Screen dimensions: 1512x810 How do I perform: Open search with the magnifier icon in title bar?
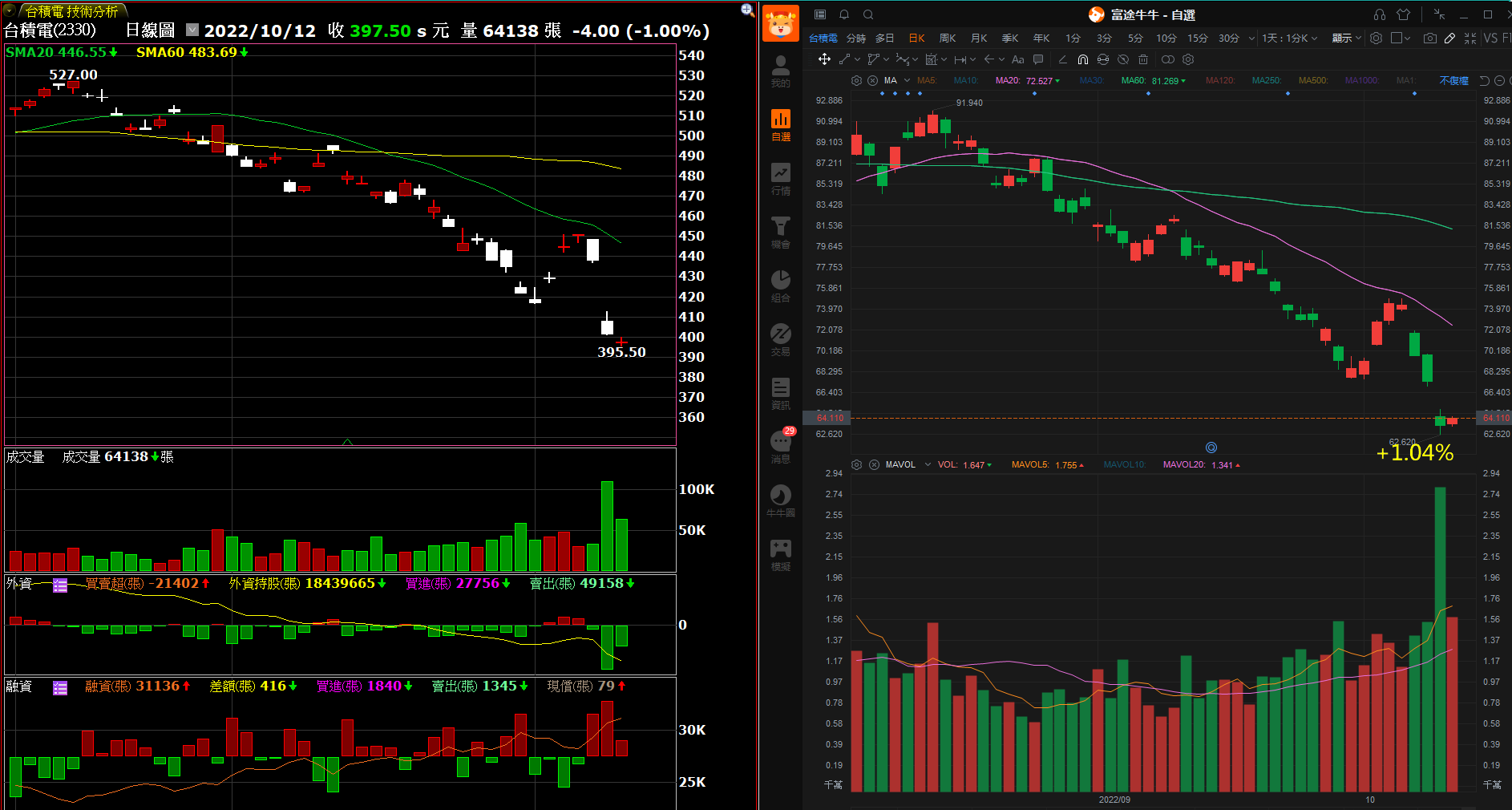[868, 14]
